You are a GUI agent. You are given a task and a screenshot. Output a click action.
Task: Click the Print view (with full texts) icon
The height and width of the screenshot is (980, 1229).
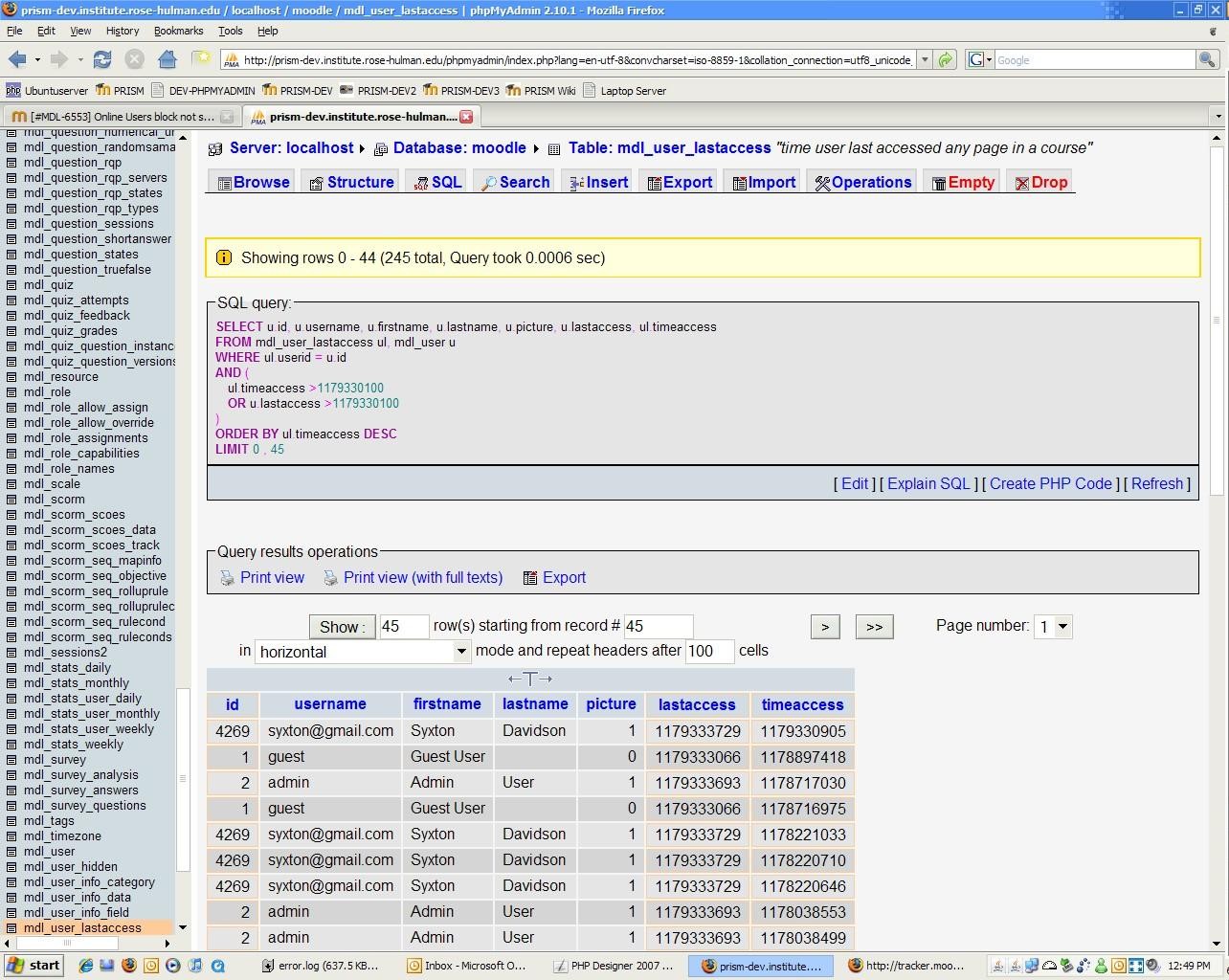click(330, 578)
